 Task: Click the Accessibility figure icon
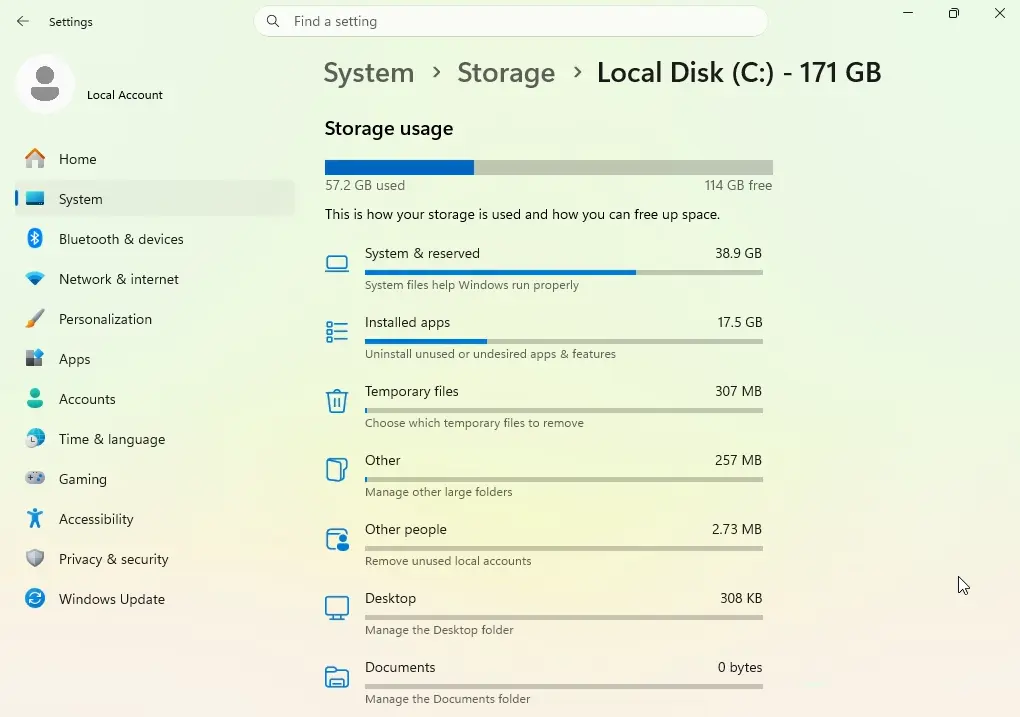(35, 519)
